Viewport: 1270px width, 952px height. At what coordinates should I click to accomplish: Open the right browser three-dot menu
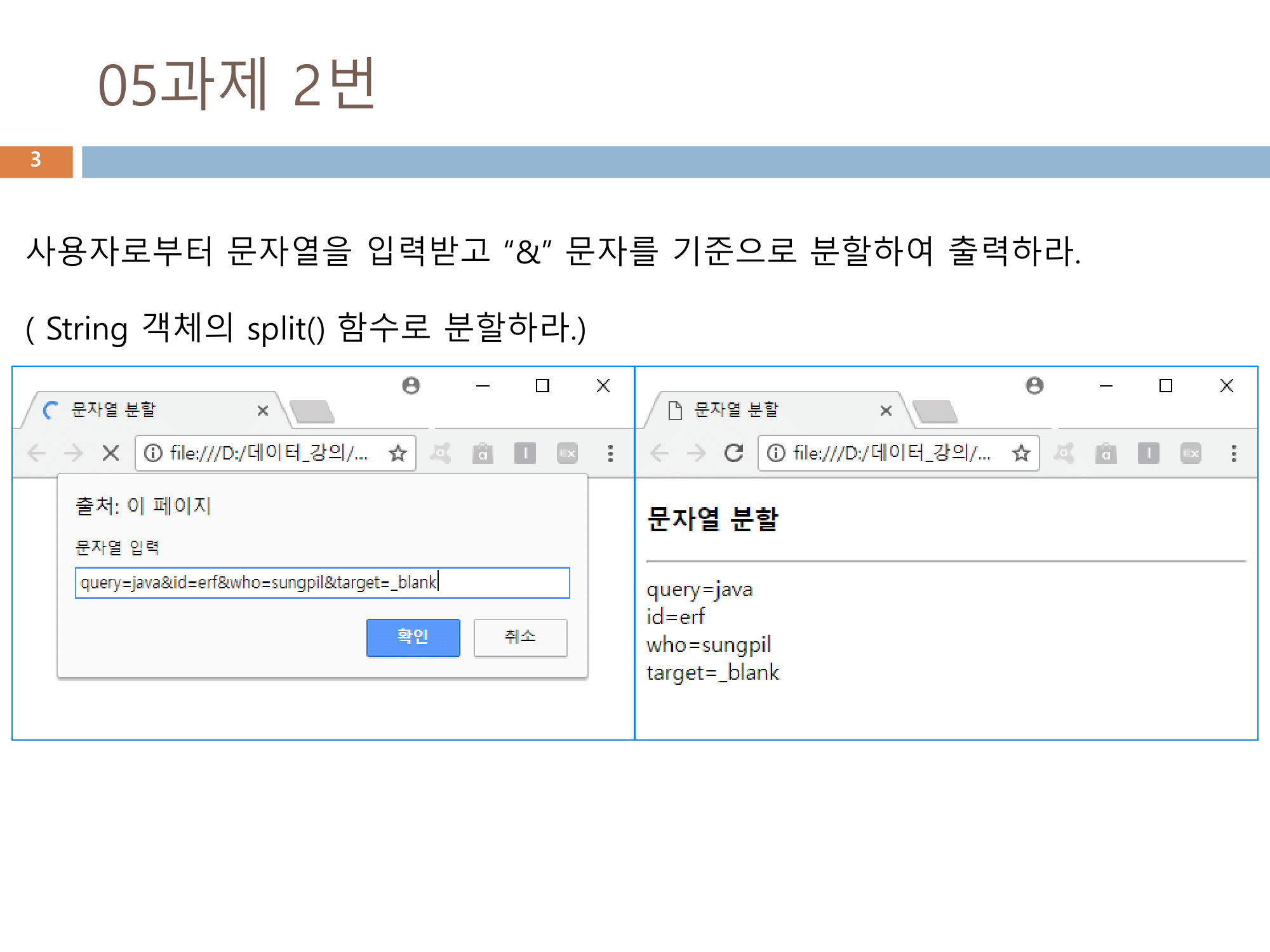pyautogui.click(x=1234, y=453)
